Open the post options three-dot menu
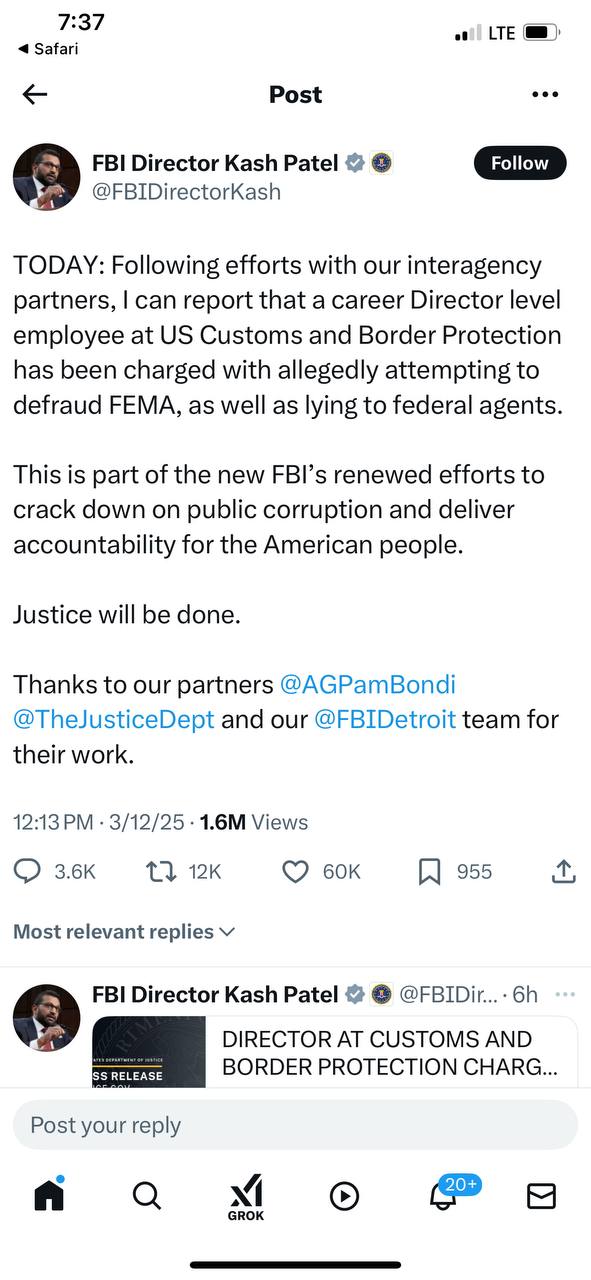Image resolution: width=591 pixels, height=1280 pixels. pyautogui.click(x=545, y=94)
